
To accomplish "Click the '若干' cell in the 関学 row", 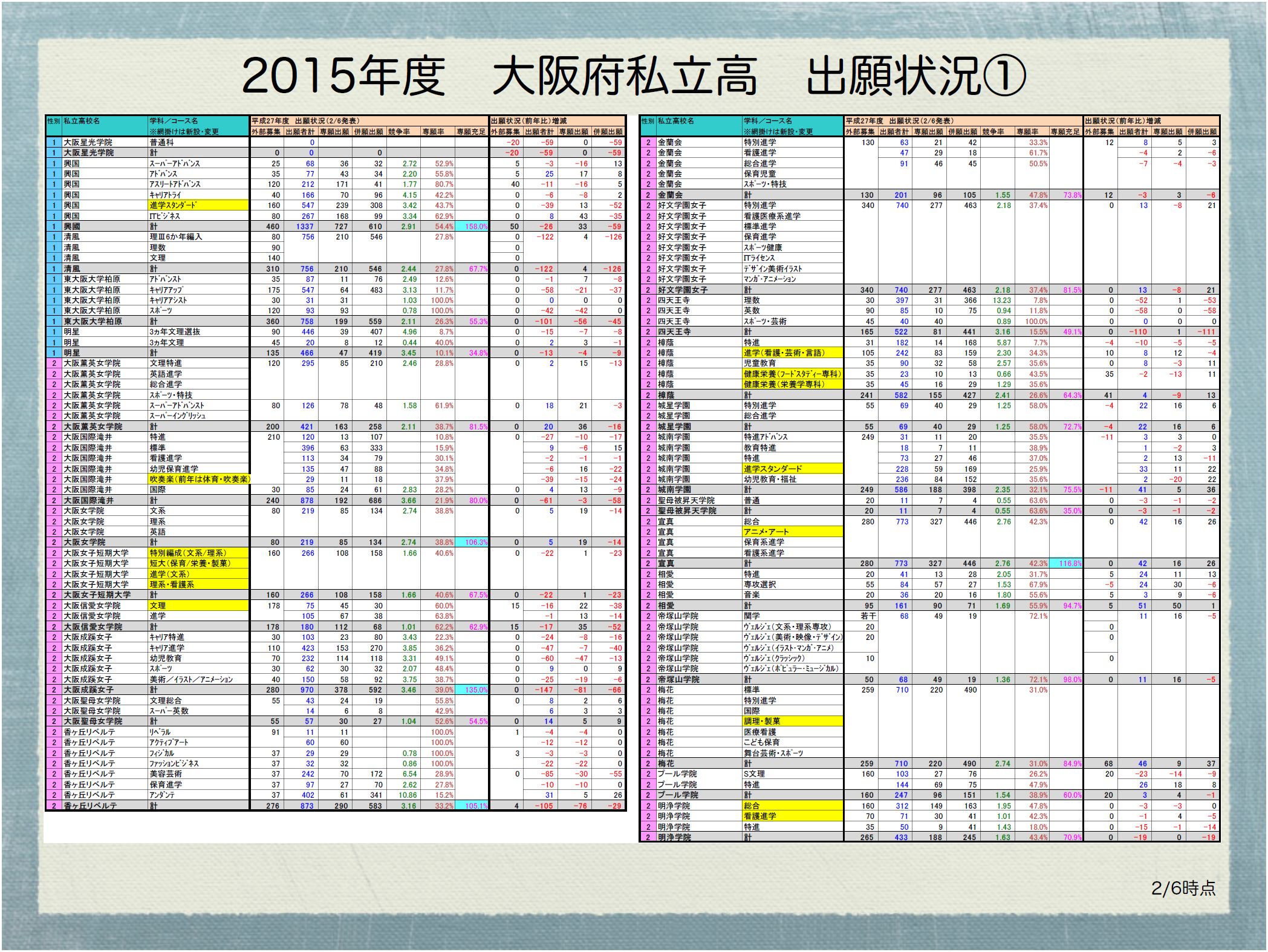I will click(x=862, y=616).
